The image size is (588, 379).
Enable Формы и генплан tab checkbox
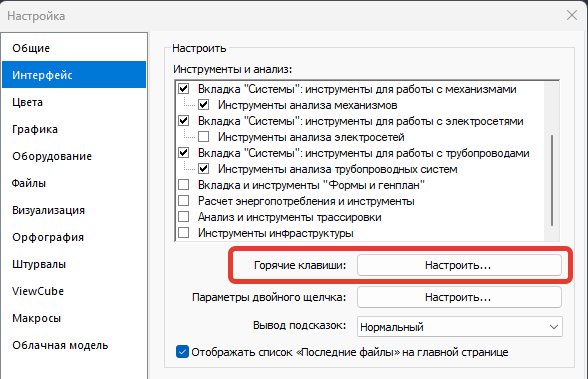coord(183,185)
